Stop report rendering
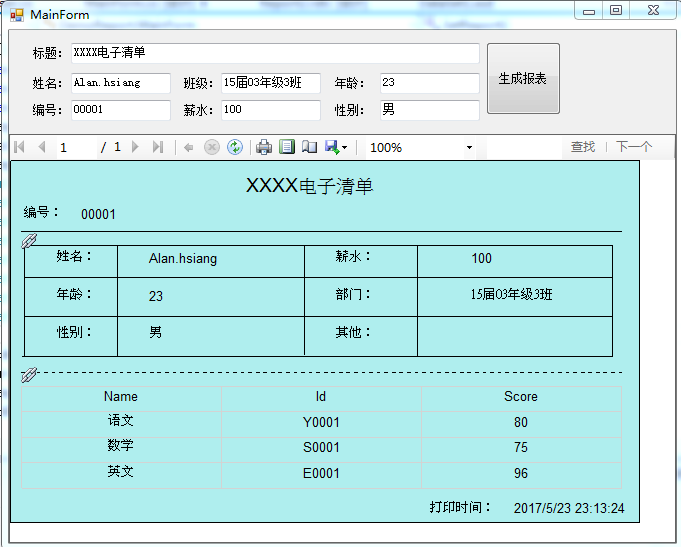Screen dimensions: 681x547 pos(212,147)
